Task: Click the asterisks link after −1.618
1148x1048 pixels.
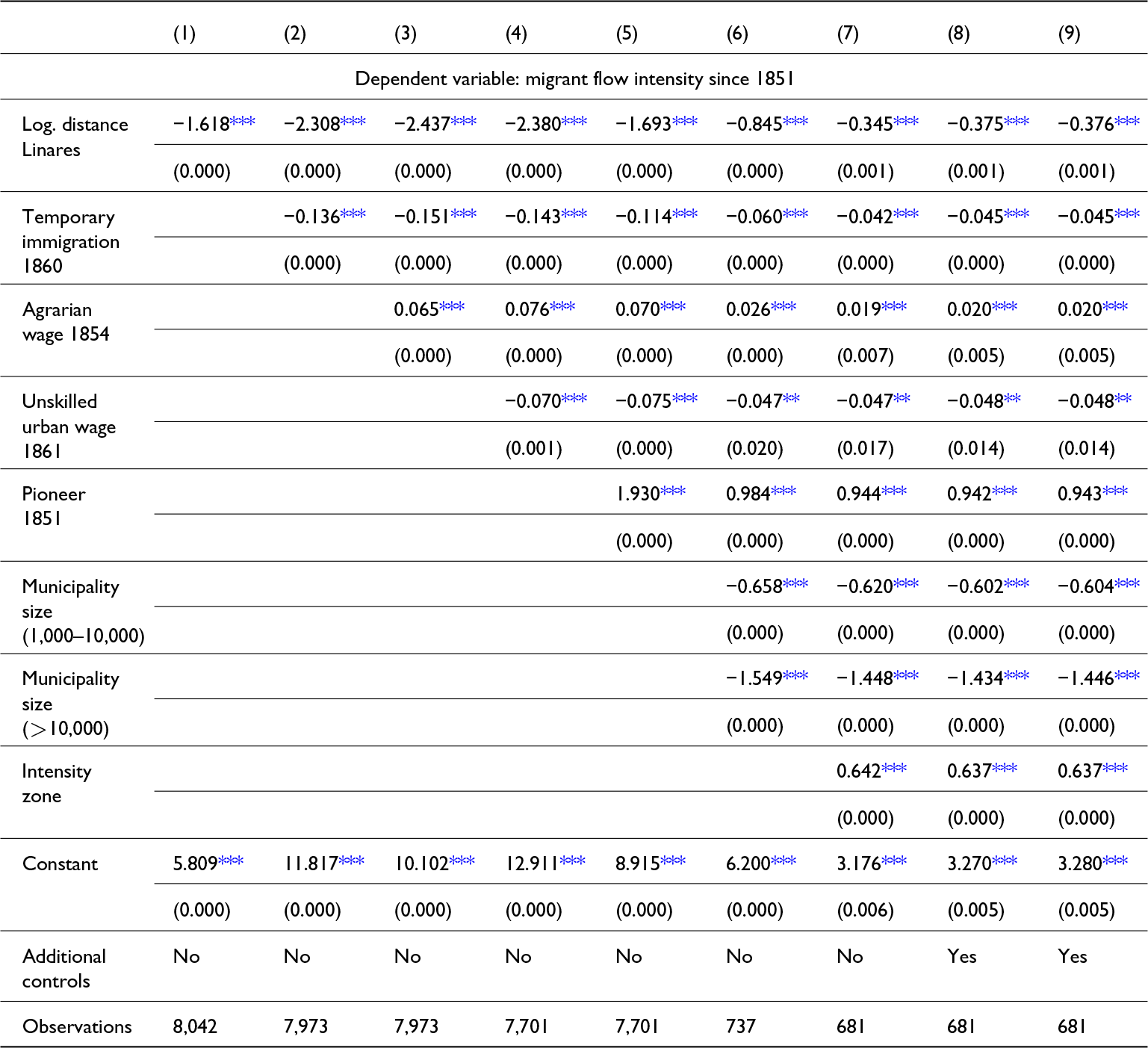Action: pos(243,122)
